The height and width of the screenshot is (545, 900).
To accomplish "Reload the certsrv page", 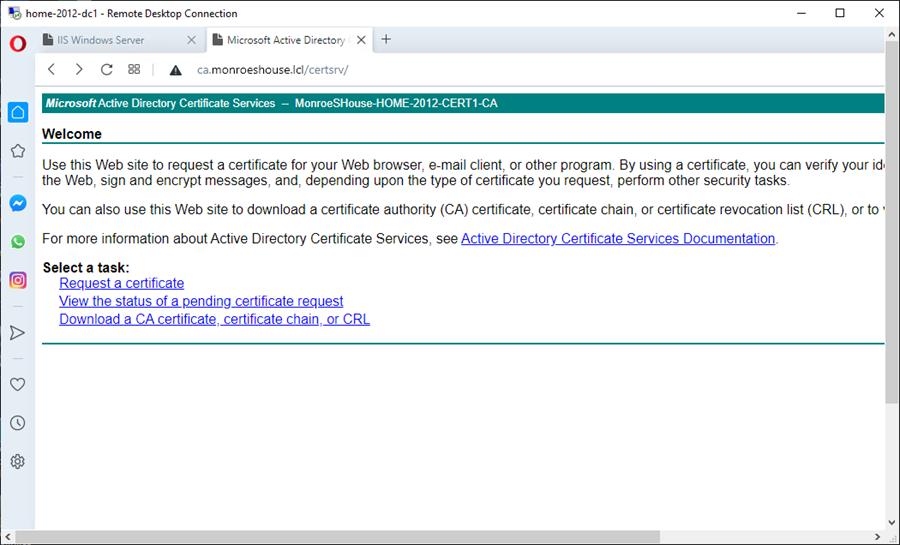I will tap(106, 69).
